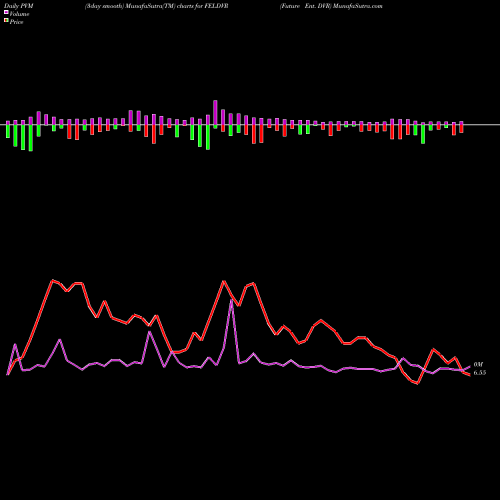This screenshot has width=500, height=500.
Task: Click the Price legend swatch
Action: point(6,20)
